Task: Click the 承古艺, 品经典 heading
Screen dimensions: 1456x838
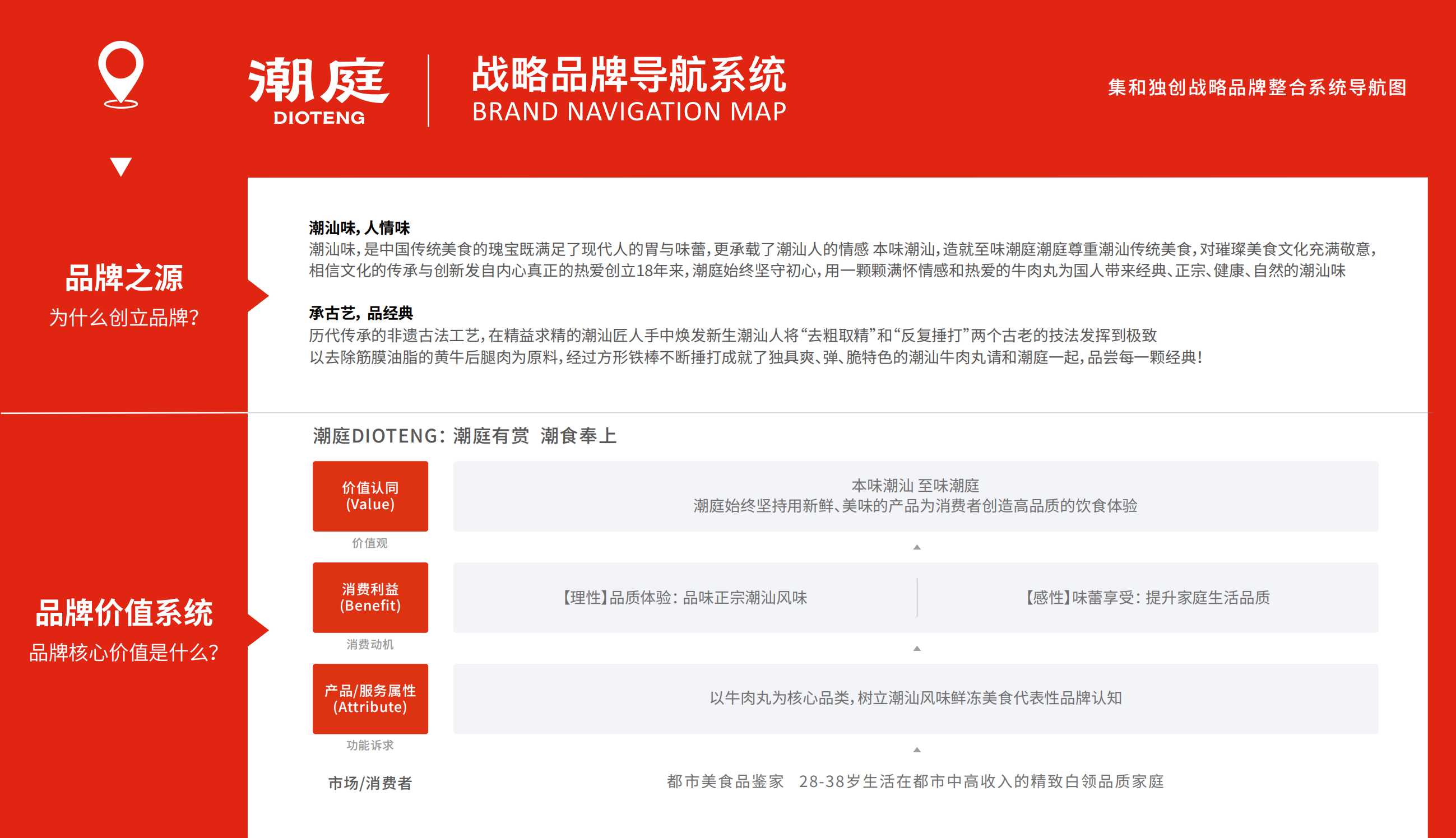Action: click(x=361, y=313)
